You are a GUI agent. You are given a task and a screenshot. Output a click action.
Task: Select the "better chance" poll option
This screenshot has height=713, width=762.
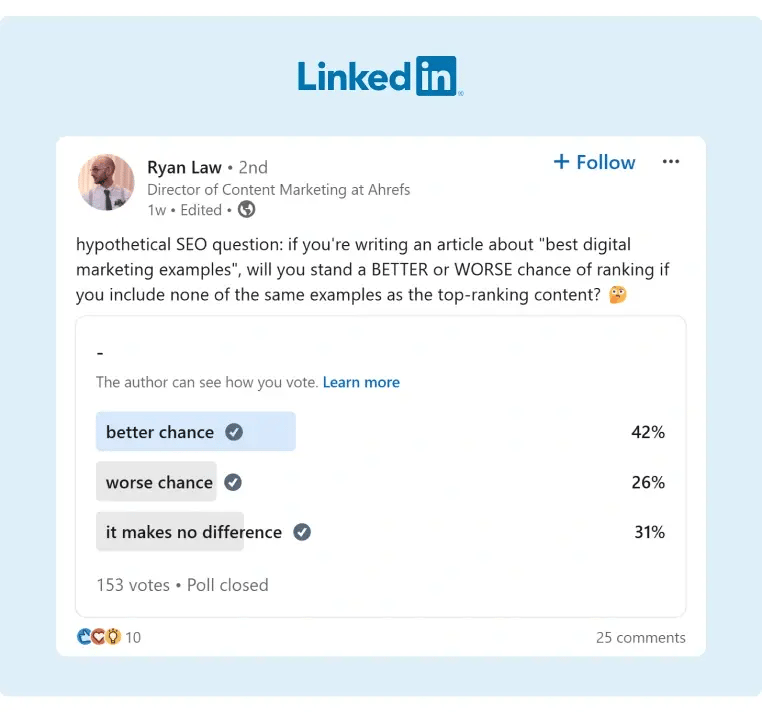160,432
